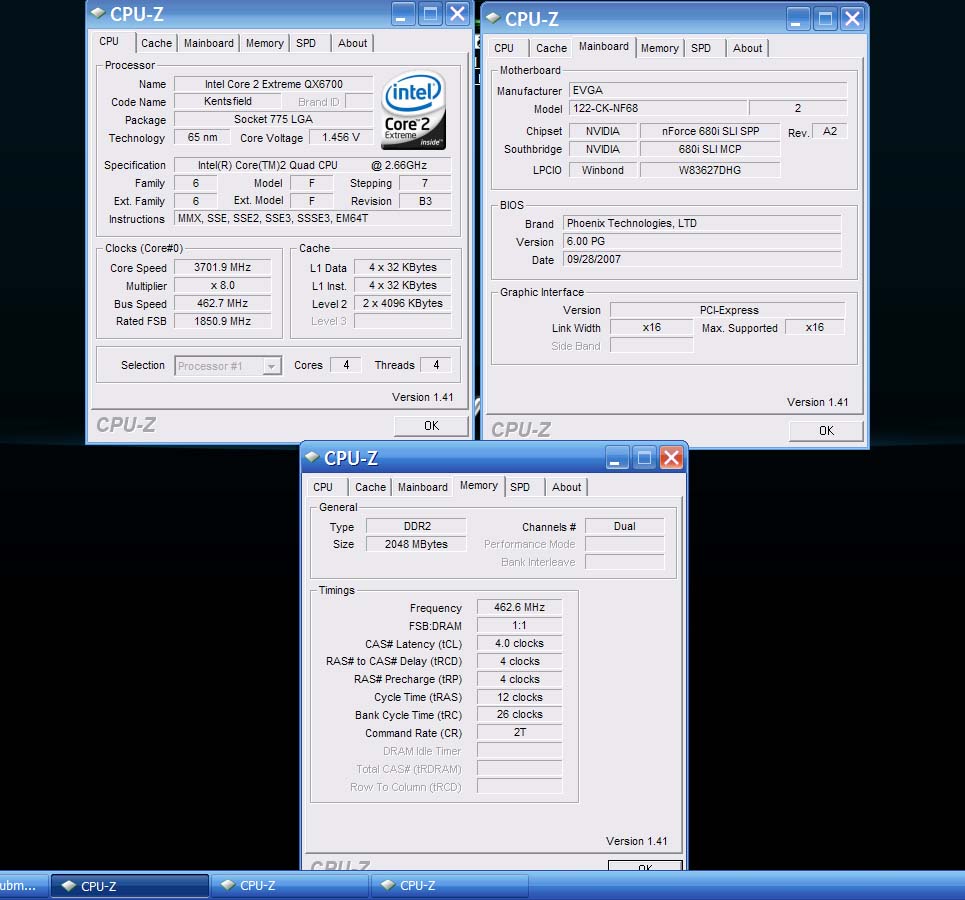Minimize the right Mainboard window

pos(798,18)
